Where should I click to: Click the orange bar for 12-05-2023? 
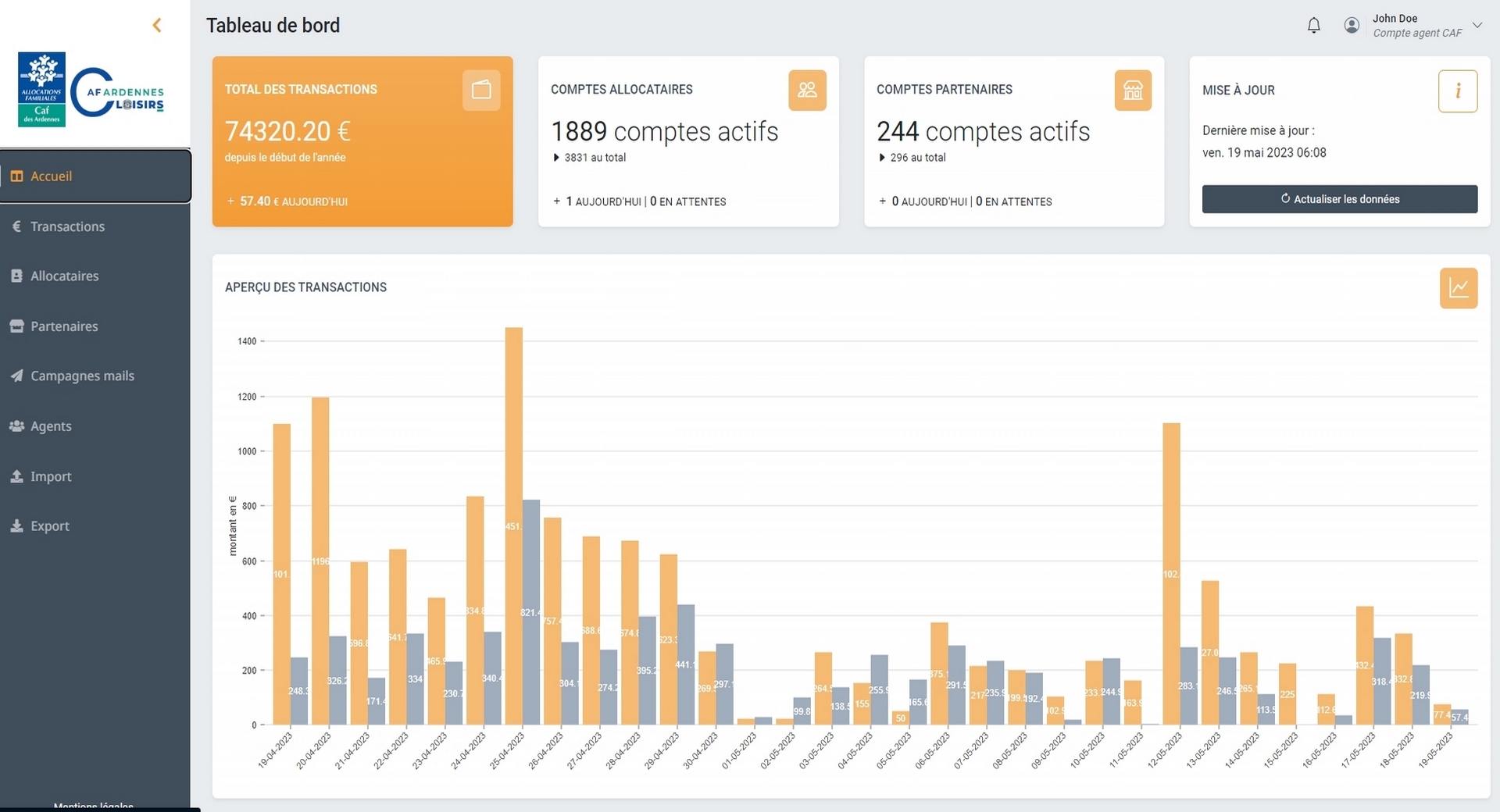pos(1171,574)
